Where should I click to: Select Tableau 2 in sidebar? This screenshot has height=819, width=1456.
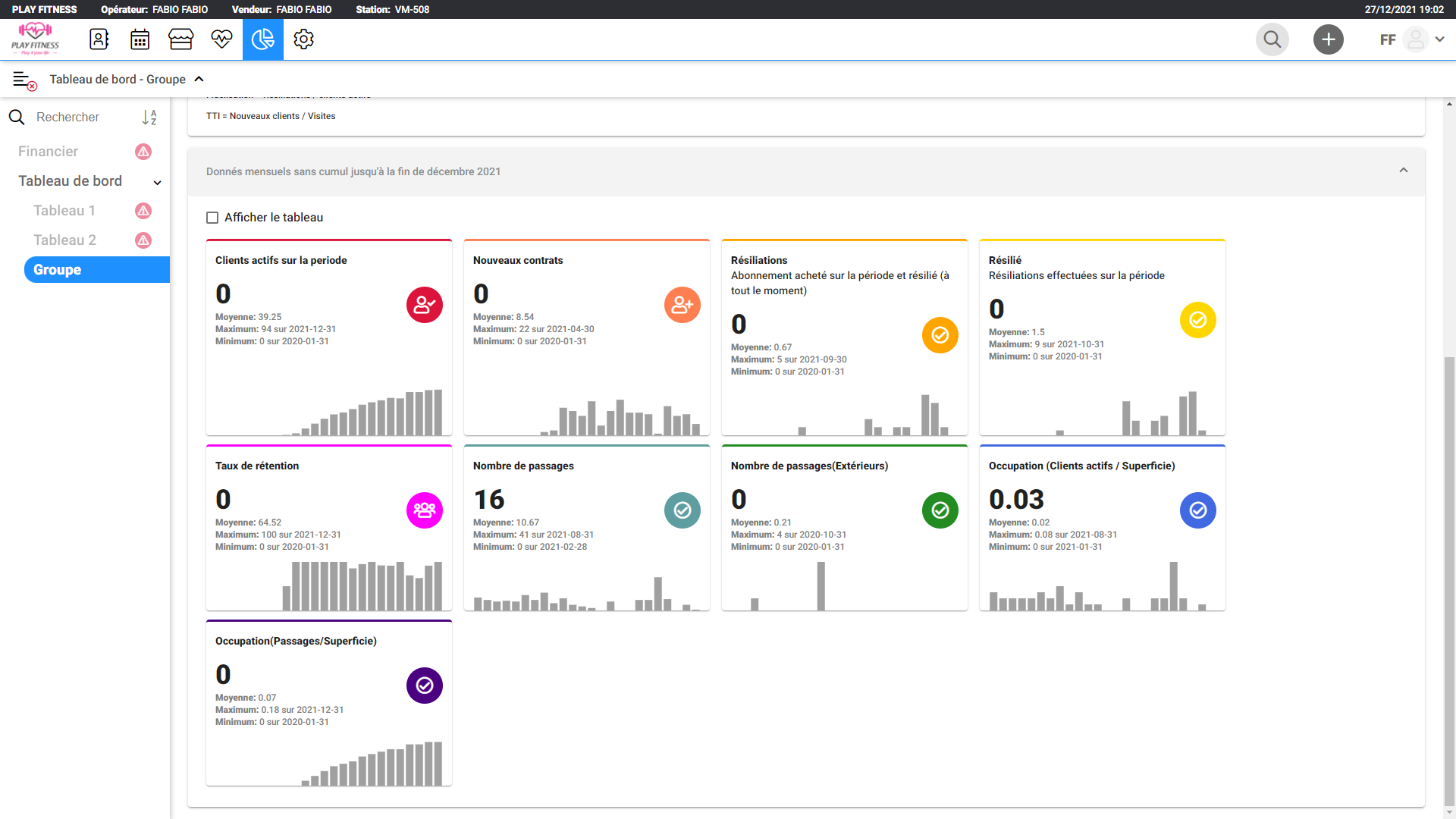click(64, 240)
